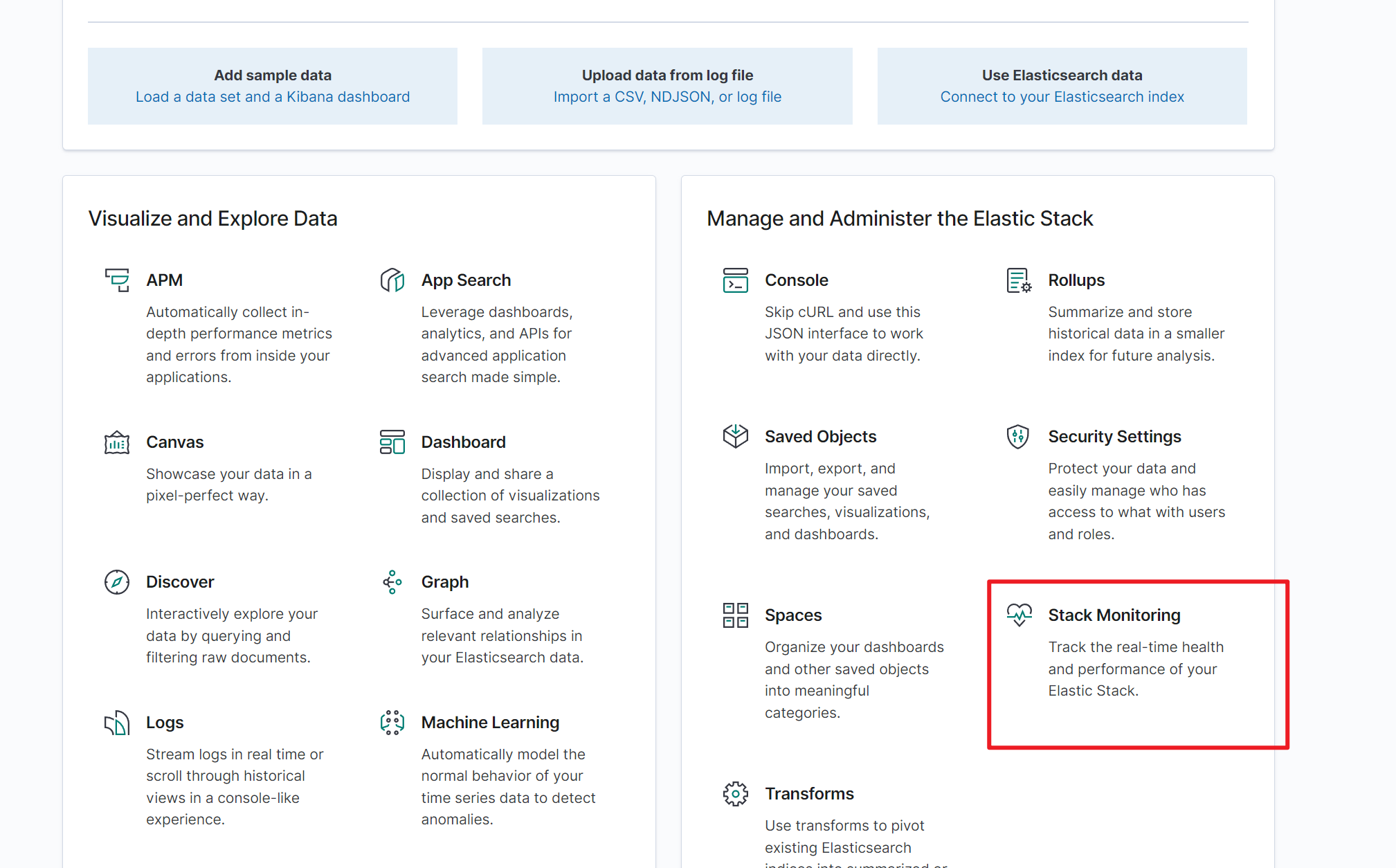Open the App Search icon
Image resolution: width=1396 pixels, height=868 pixels.
tap(392, 280)
